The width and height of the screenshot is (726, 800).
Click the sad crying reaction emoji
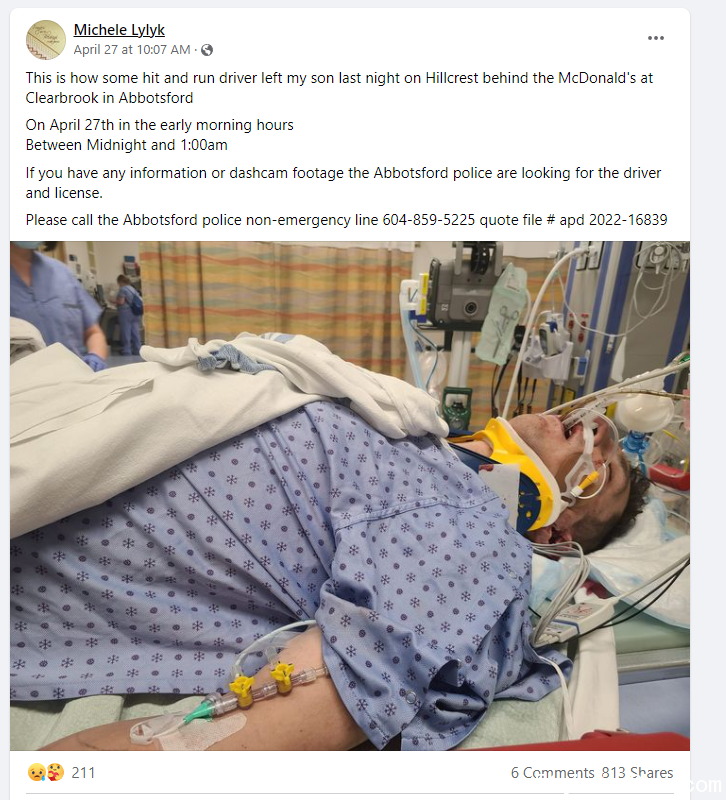pyautogui.click(x=37, y=772)
